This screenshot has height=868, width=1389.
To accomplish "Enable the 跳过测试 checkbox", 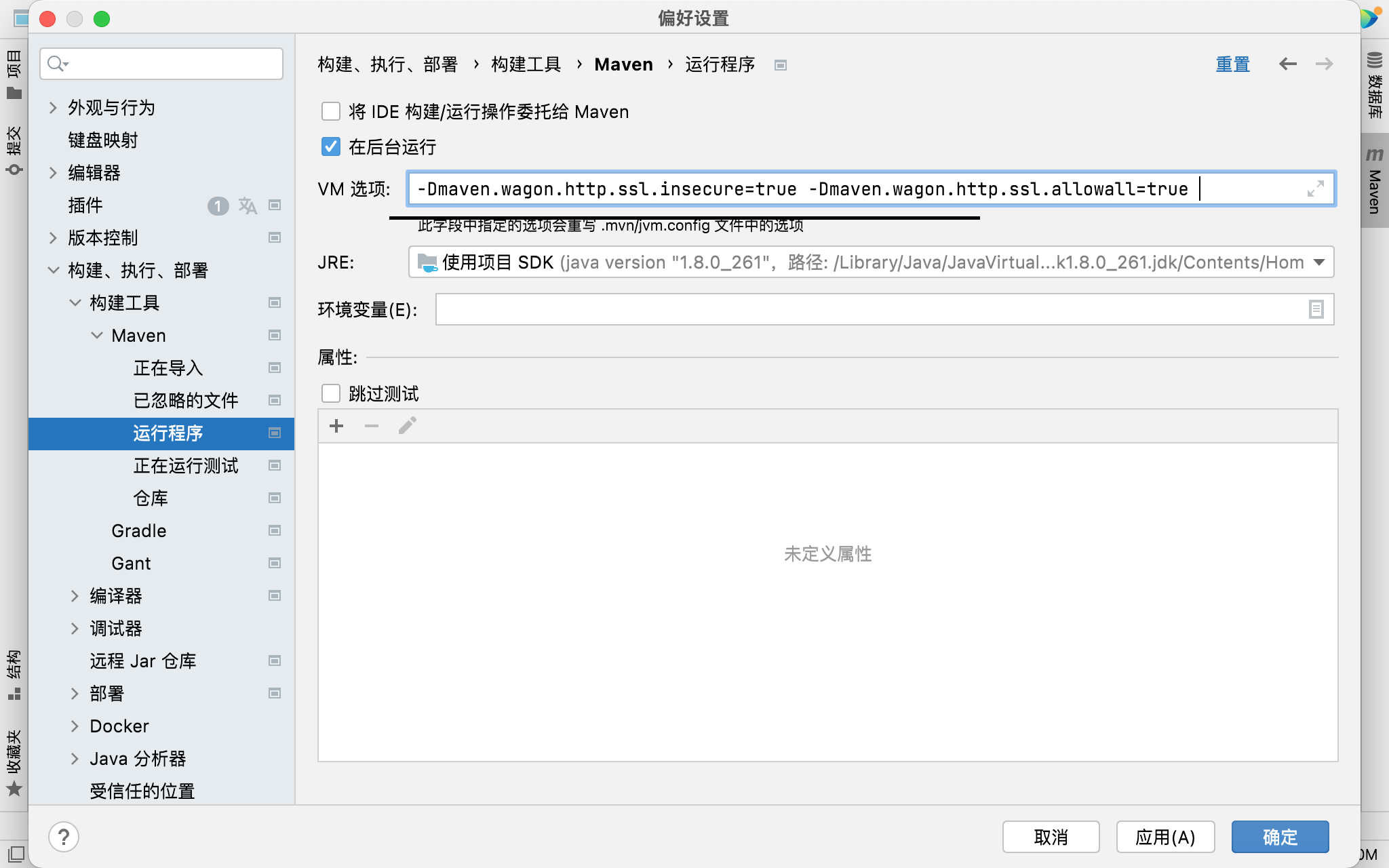I will point(331,393).
